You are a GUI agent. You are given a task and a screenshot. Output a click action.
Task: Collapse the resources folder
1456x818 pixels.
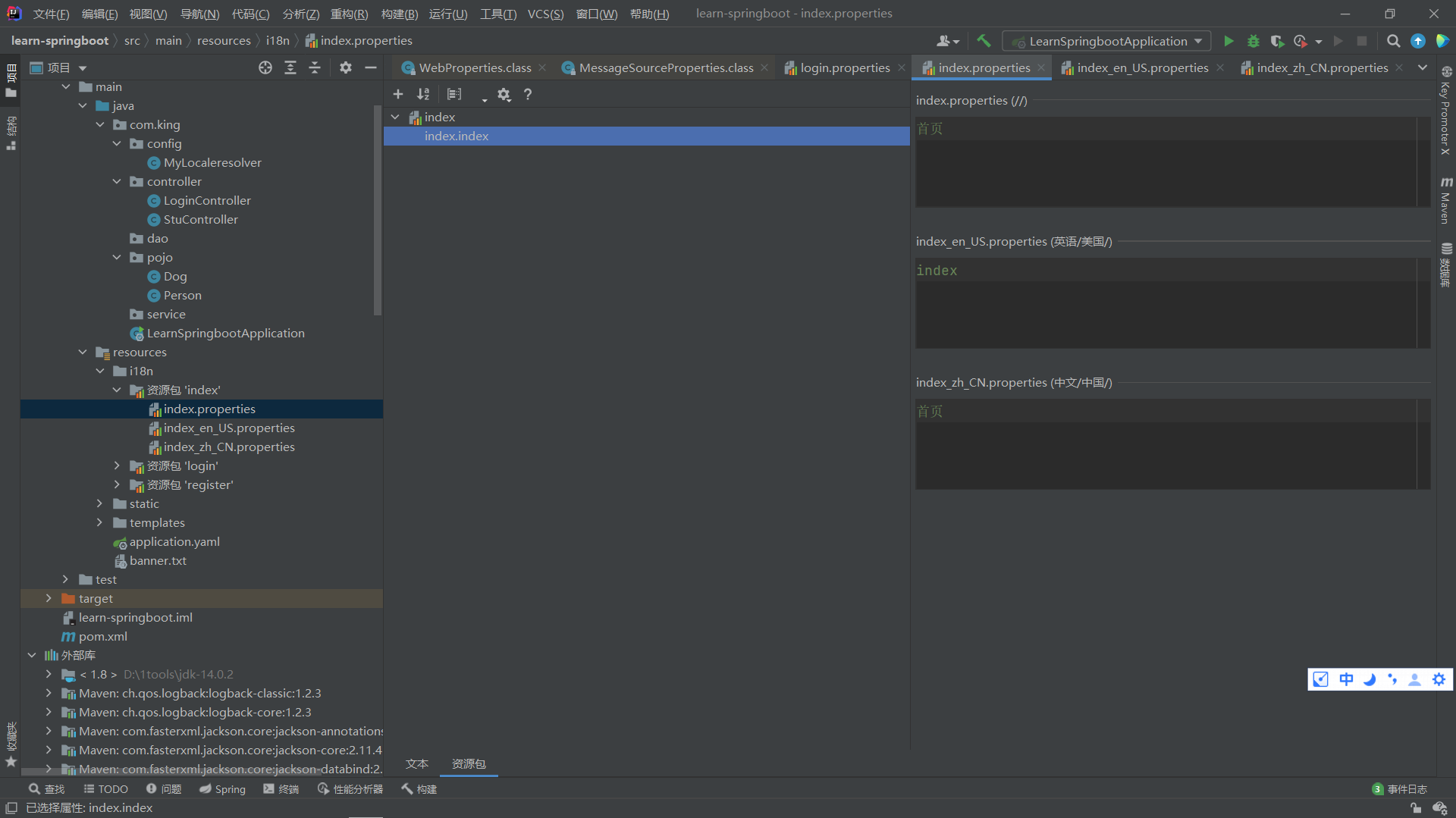(83, 352)
